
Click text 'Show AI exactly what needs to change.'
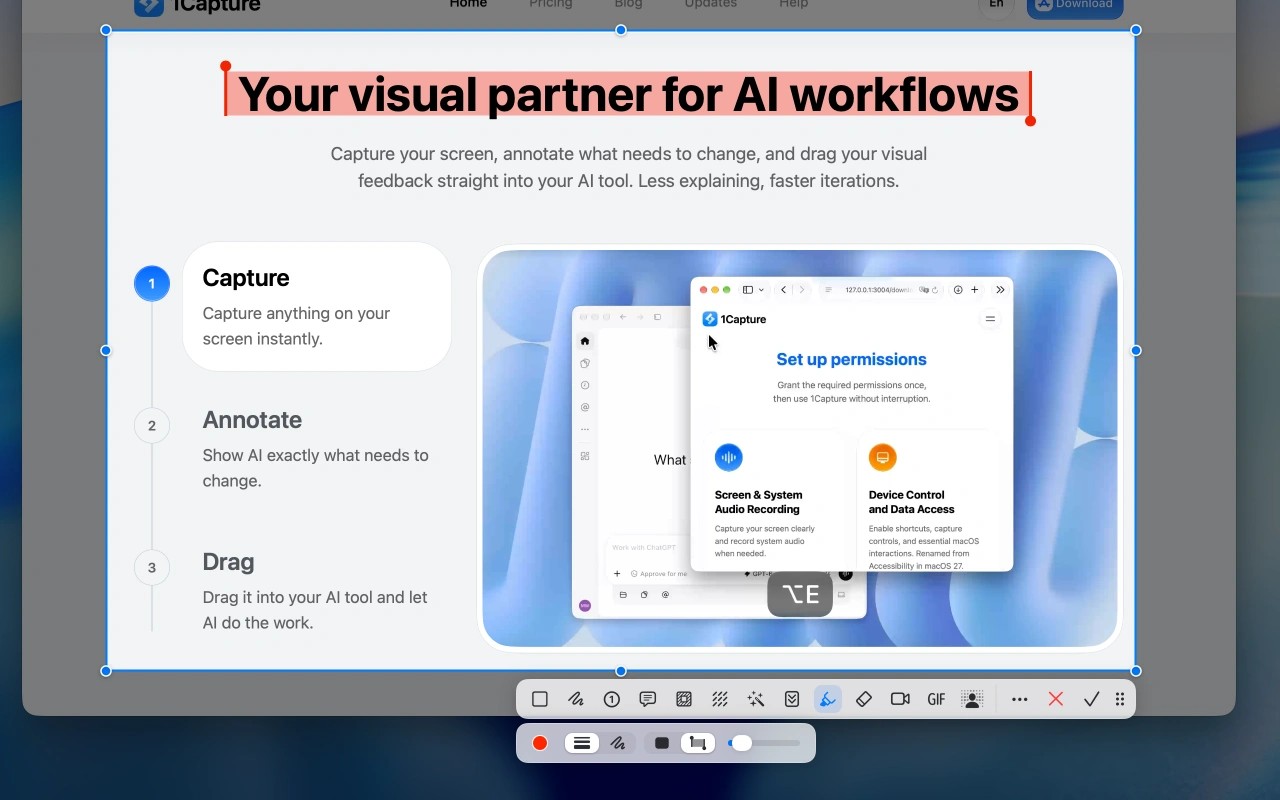(315, 468)
